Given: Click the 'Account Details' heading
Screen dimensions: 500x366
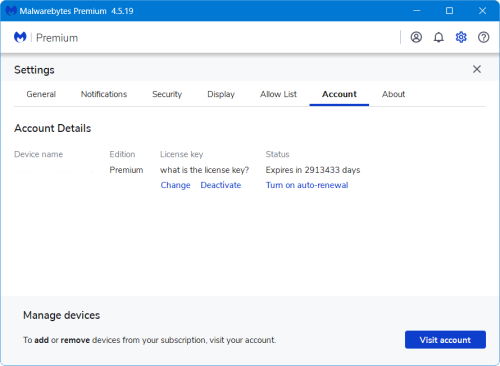Looking at the screenshot, I should point(53,128).
